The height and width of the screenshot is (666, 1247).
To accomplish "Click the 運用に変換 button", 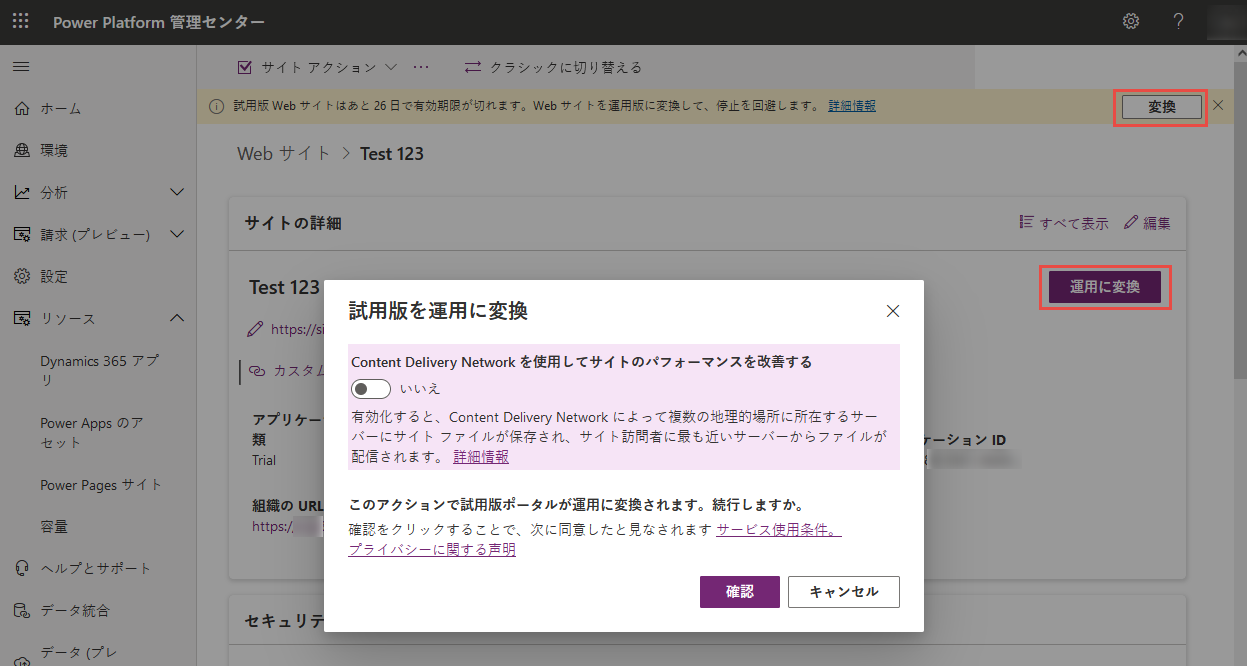I will [1105, 287].
